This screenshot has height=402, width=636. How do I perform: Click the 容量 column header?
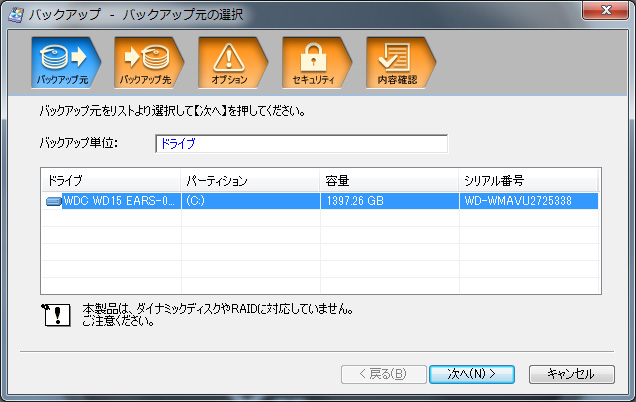[389, 181]
